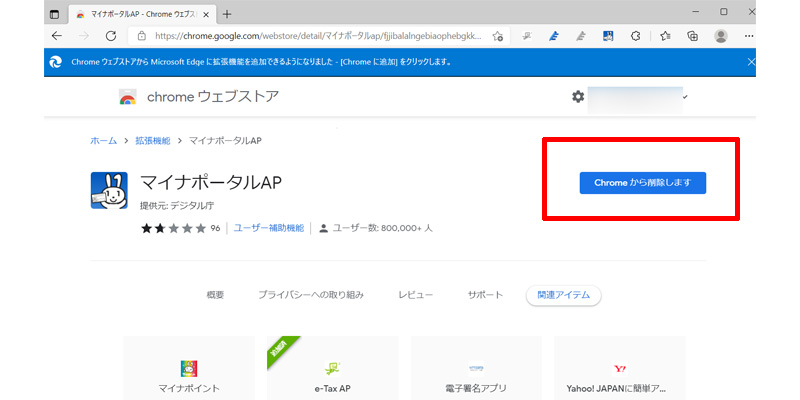Open the Extensions puzzle icon

(x=635, y=36)
